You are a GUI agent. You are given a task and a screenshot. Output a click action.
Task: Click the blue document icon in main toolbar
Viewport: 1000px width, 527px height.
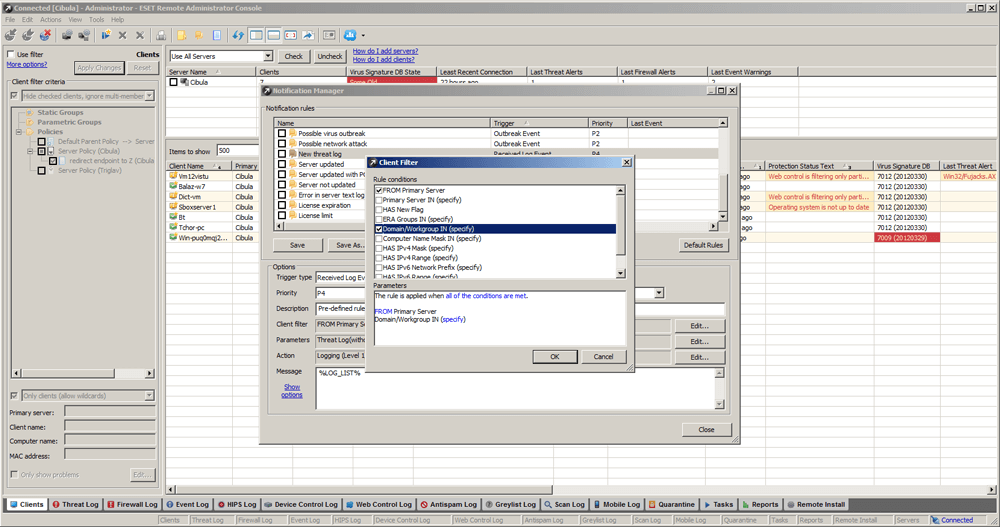(x=217, y=35)
